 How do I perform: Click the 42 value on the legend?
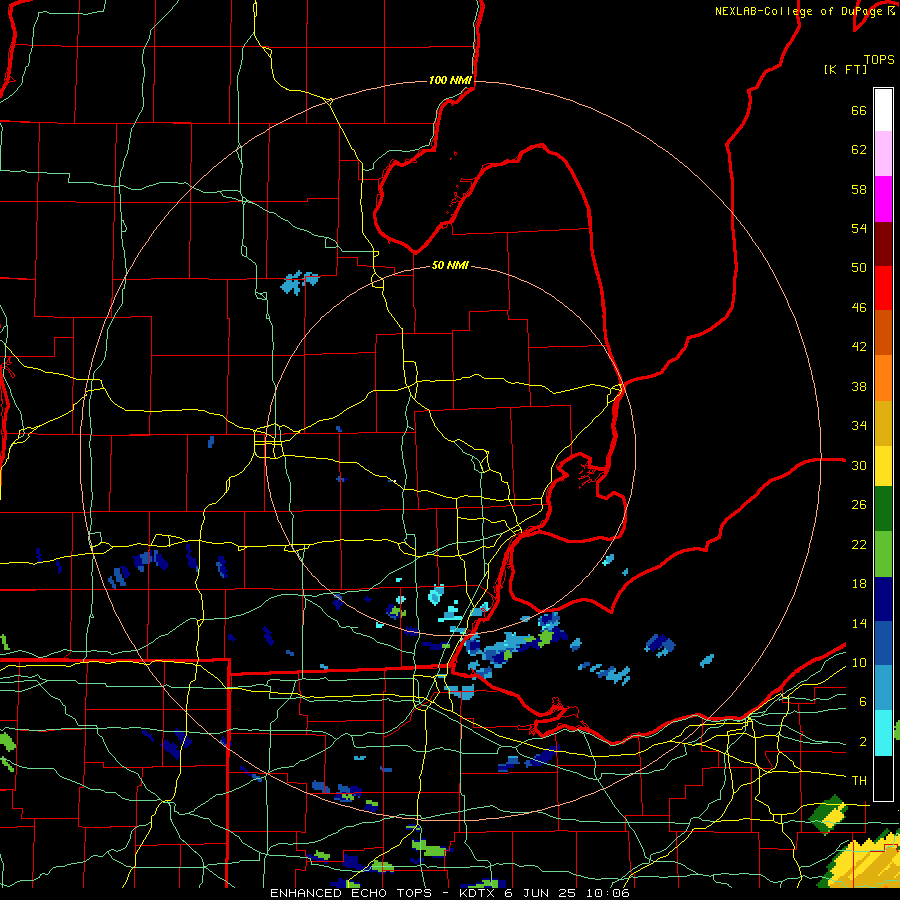coord(859,347)
